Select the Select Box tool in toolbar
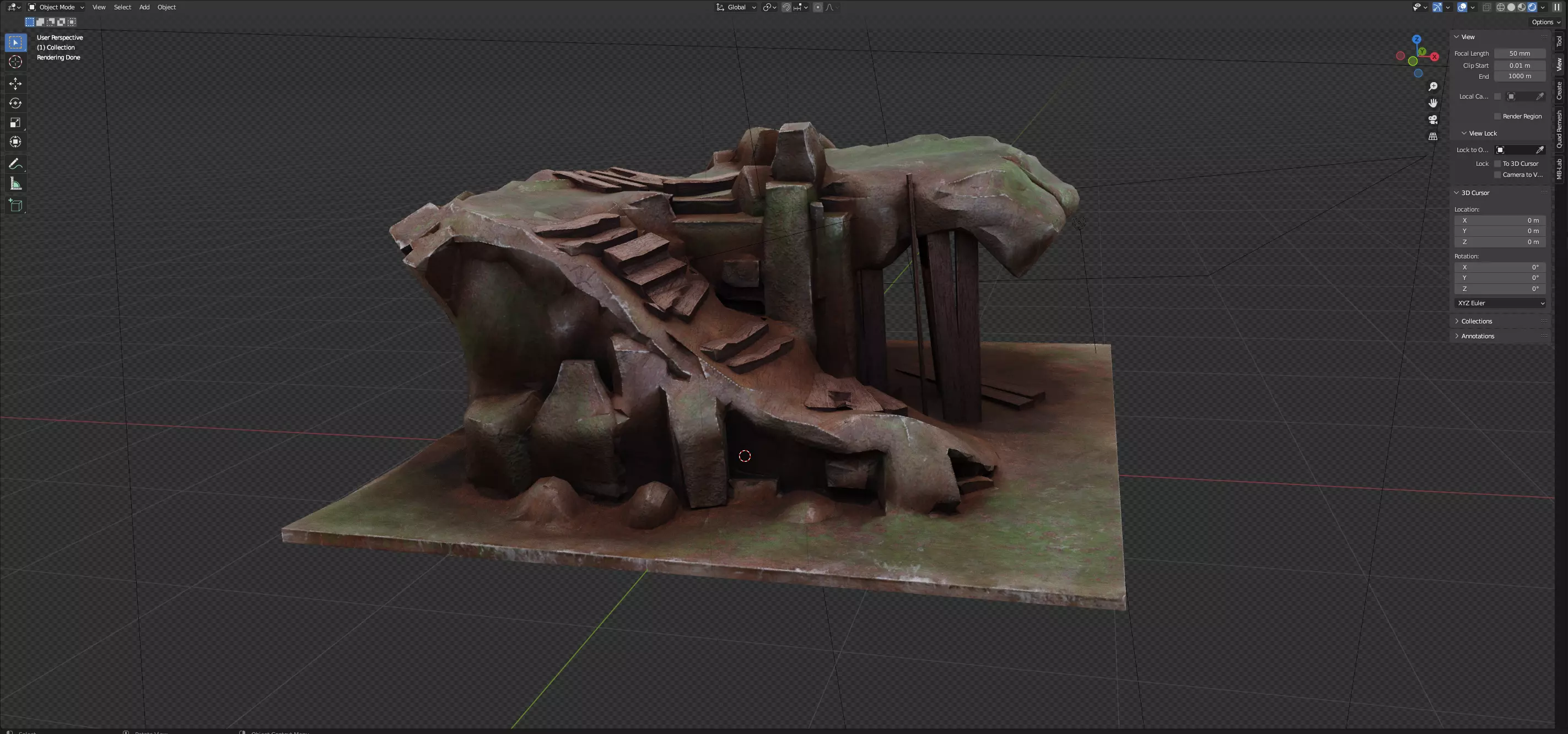The image size is (1568, 734). [15, 42]
